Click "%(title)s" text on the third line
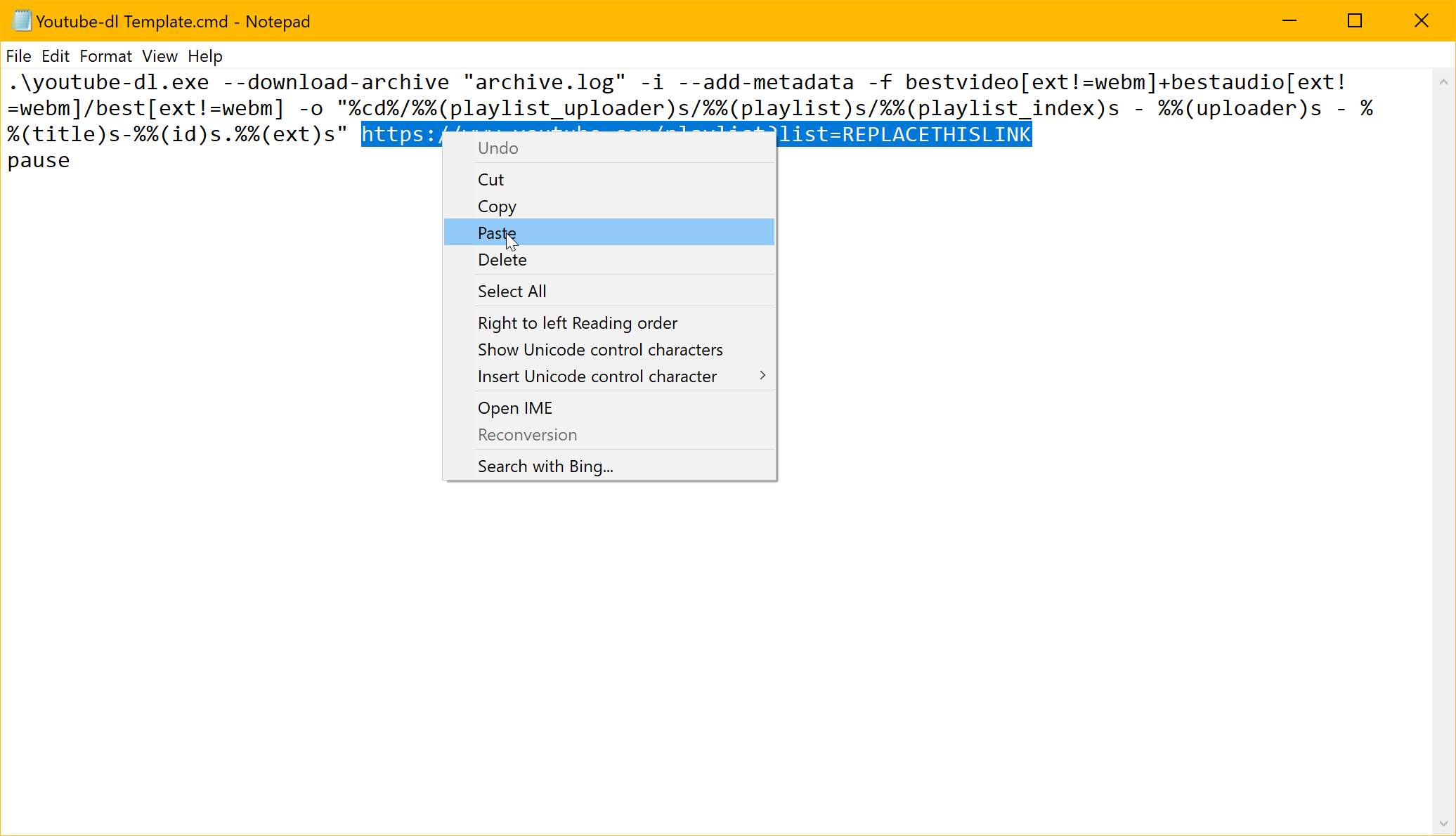The image size is (1456, 836). (x=63, y=134)
